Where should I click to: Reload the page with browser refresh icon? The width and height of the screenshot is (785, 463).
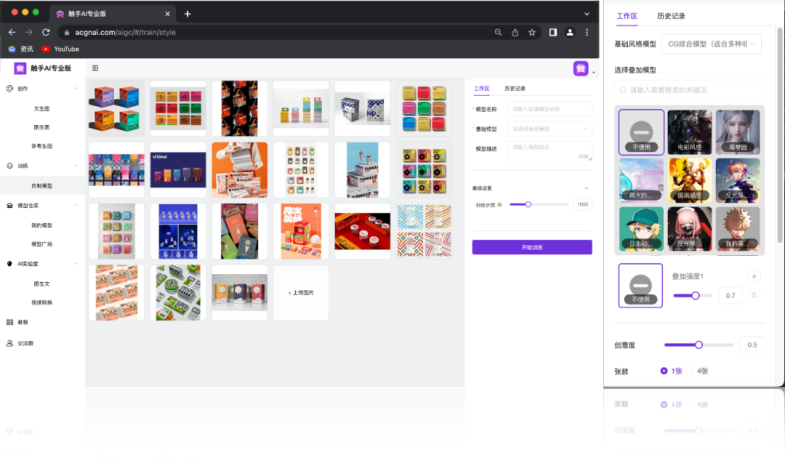point(42,32)
